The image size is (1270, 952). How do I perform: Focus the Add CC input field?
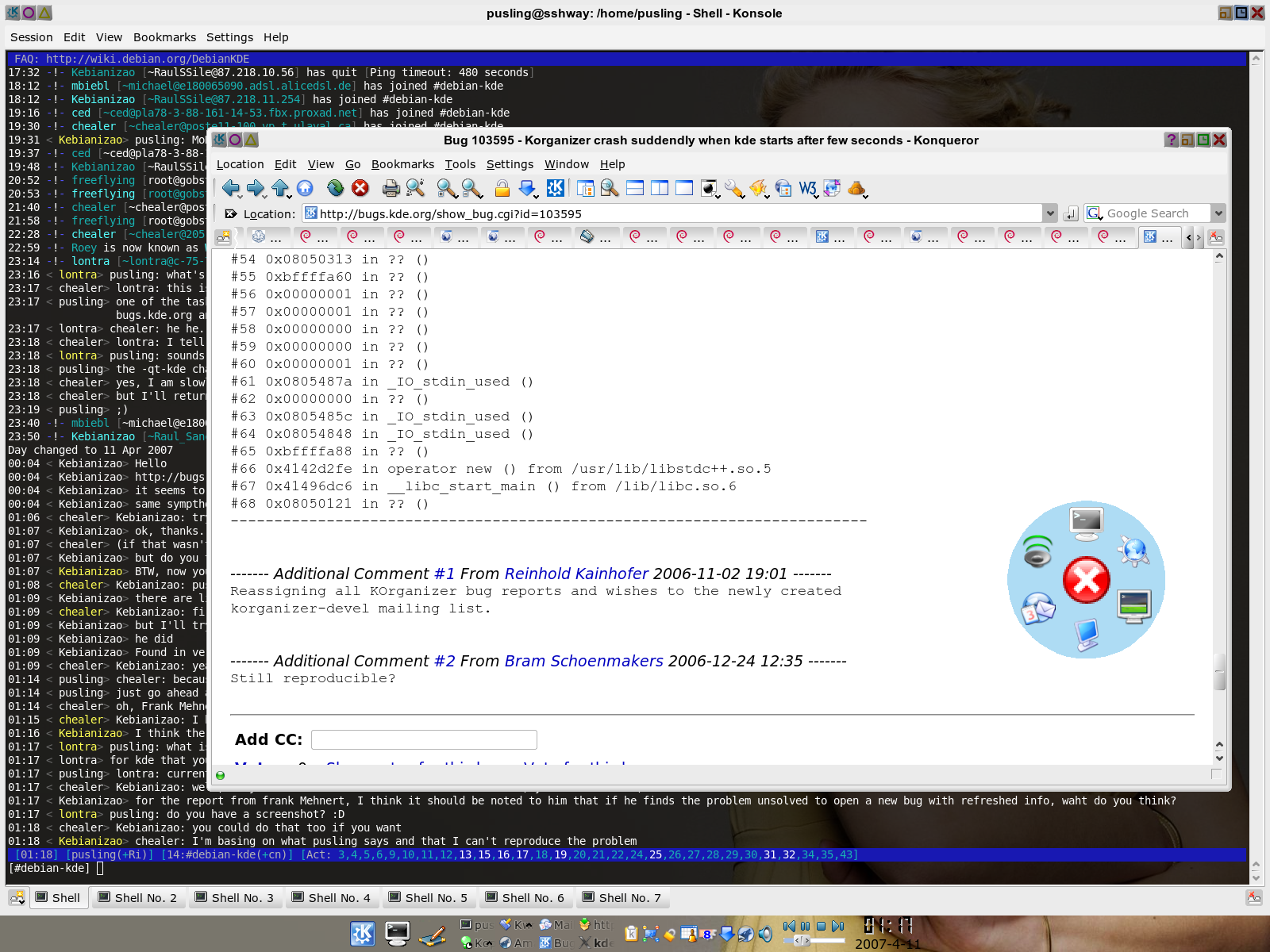(x=424, y=739)
